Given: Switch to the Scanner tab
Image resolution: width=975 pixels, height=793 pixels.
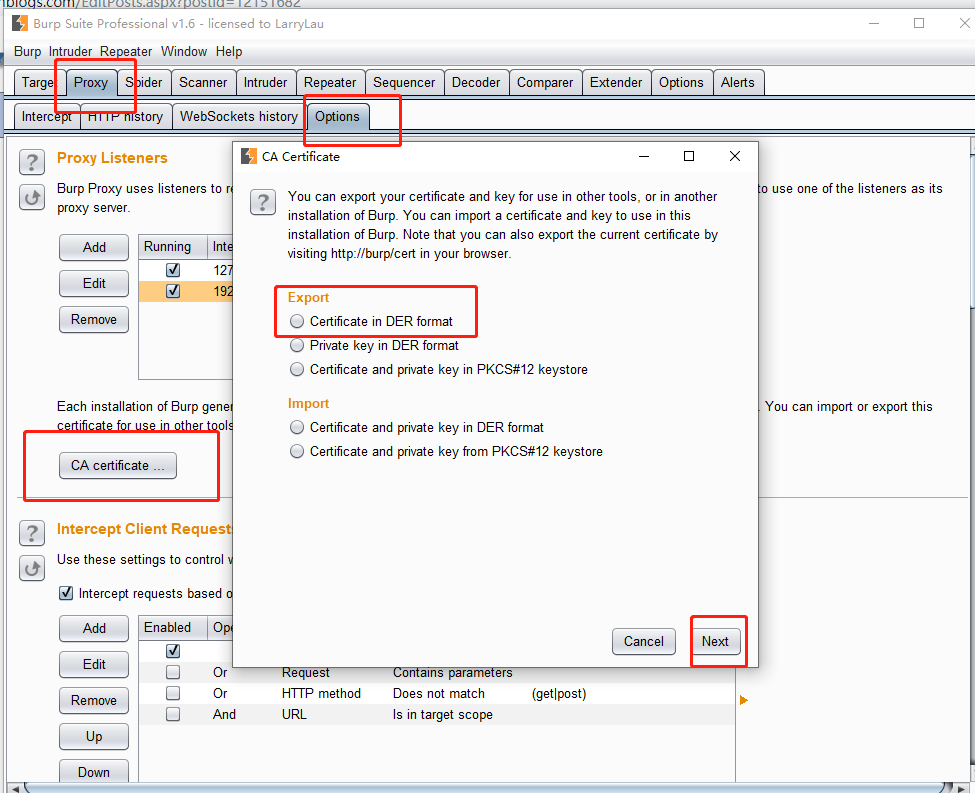Looking at the screenshot, I should coord(203,83).
